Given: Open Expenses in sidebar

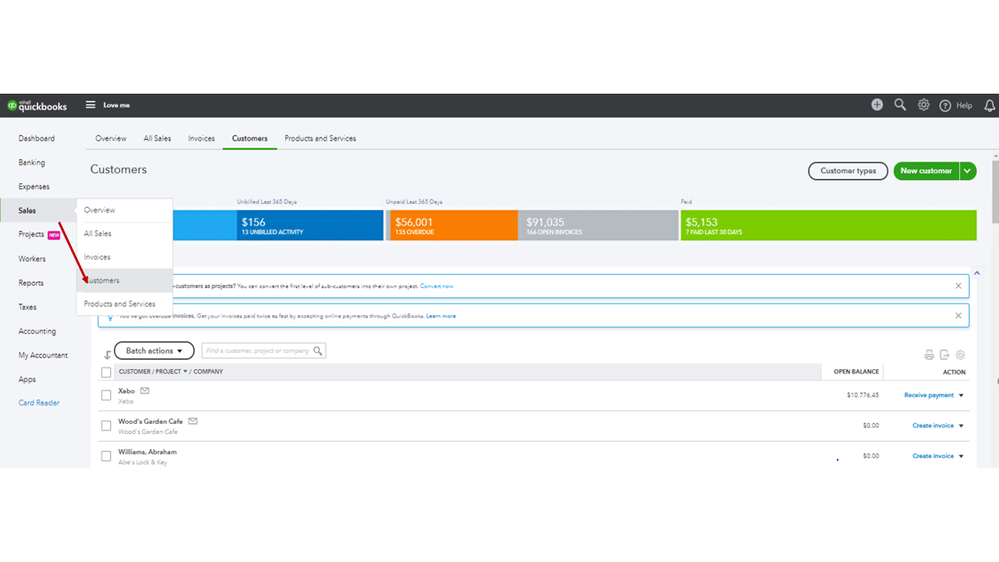Looking at the screenshot, I should coord(34,187).
